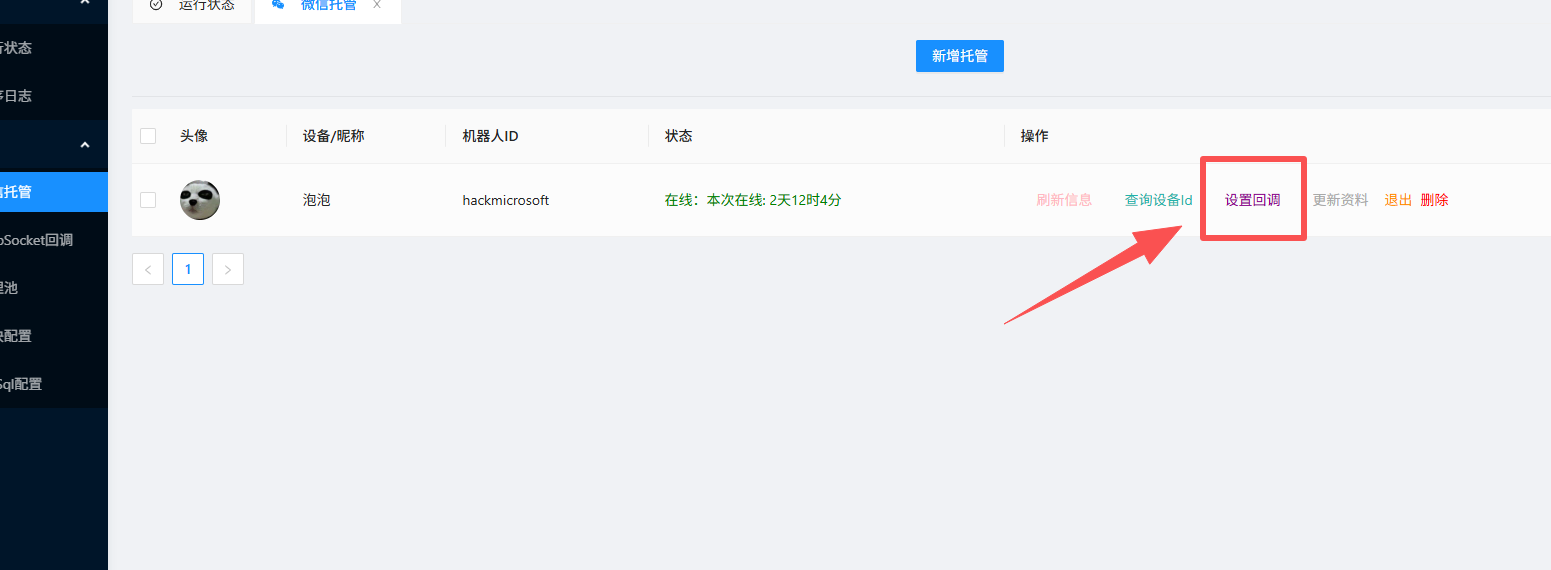This screenshot has width=1551, height=570.
Task: Click the 查询设备Id link
Action: (1158, 200)
